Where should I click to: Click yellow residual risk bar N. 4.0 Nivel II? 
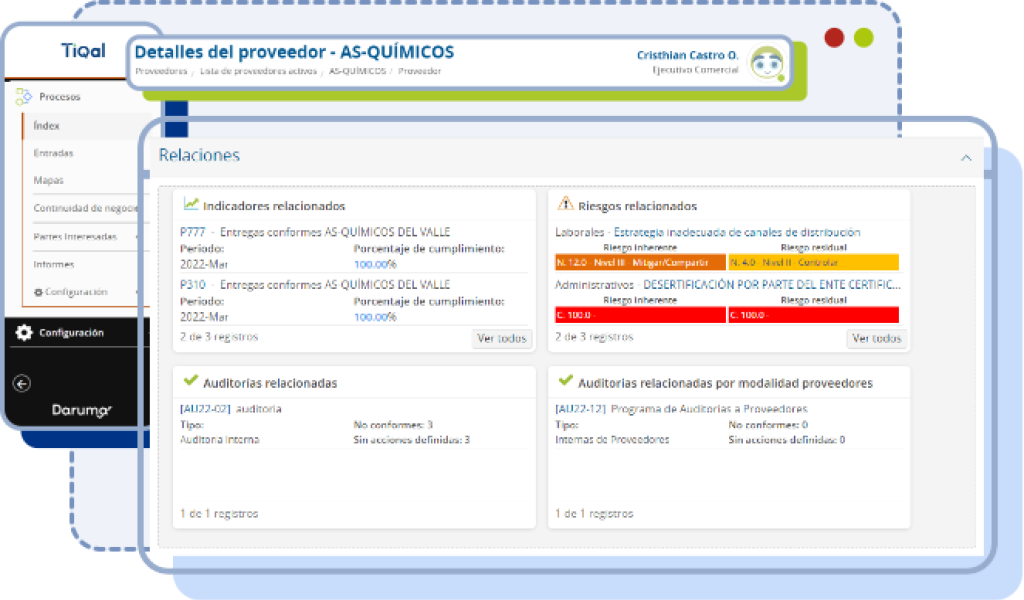[814, 262]
